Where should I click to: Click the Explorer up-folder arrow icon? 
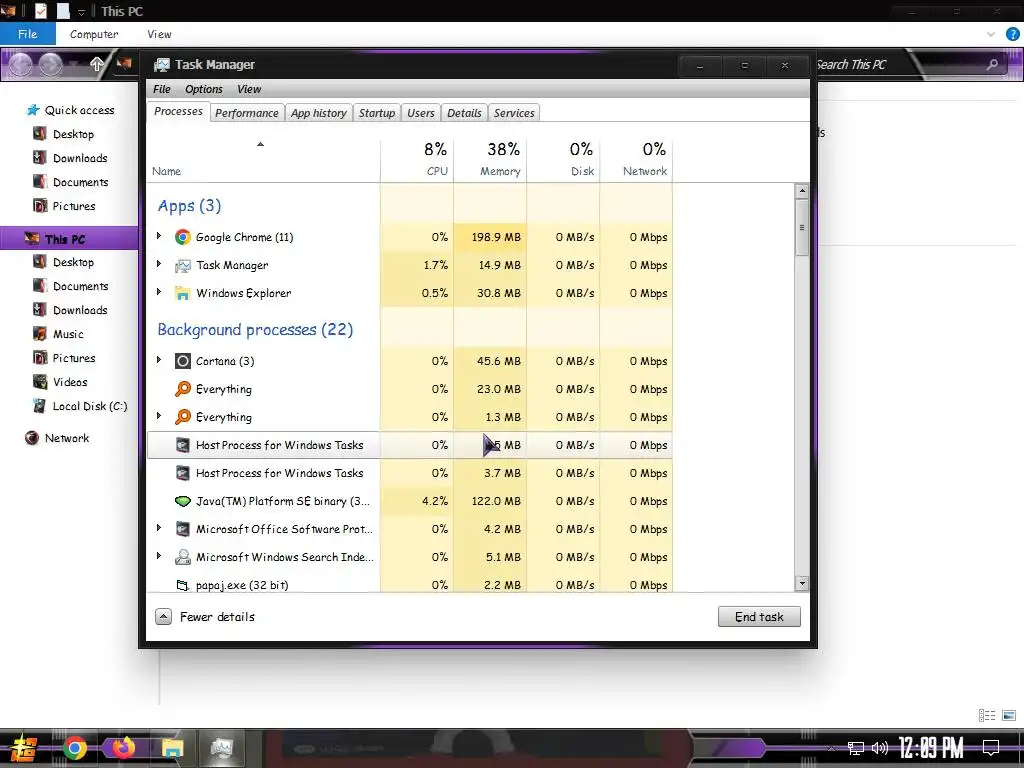97,63
